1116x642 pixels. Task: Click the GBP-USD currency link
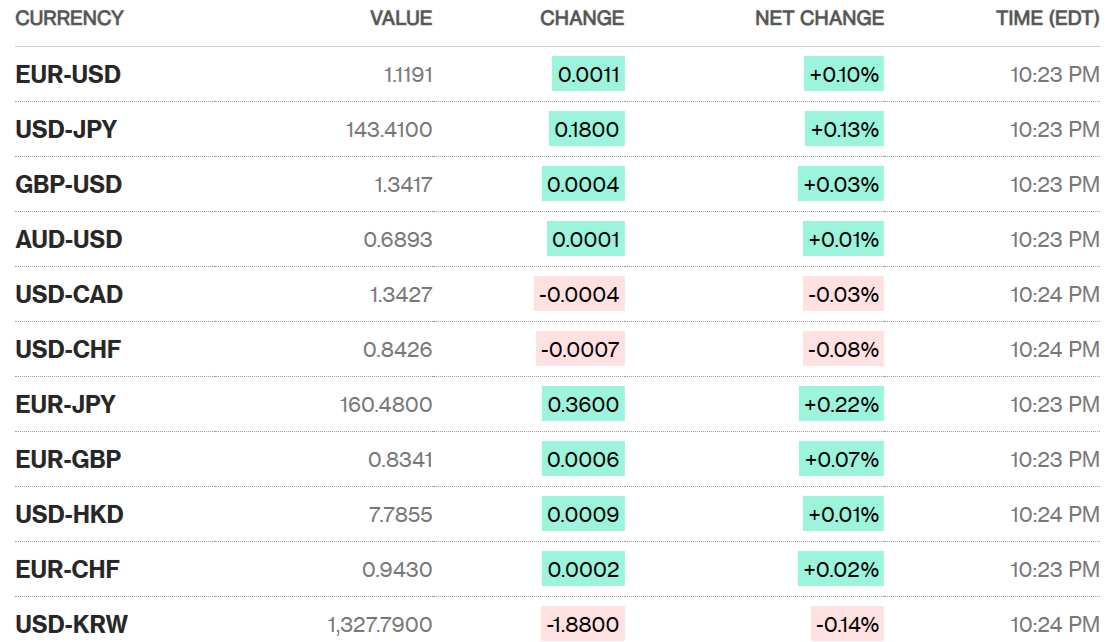tap(69, 185)
